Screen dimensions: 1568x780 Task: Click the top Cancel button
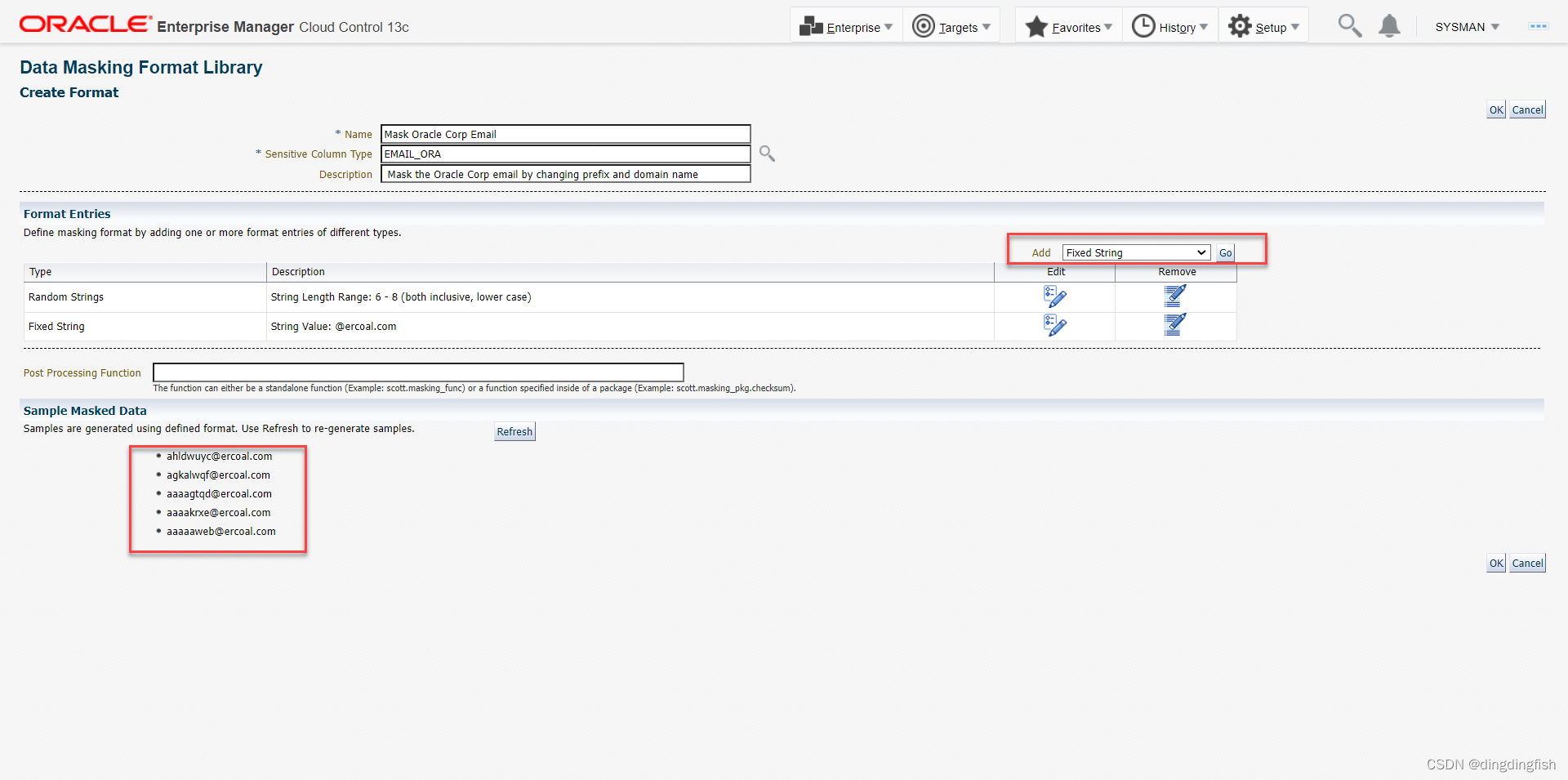[x=1527, y=109]
